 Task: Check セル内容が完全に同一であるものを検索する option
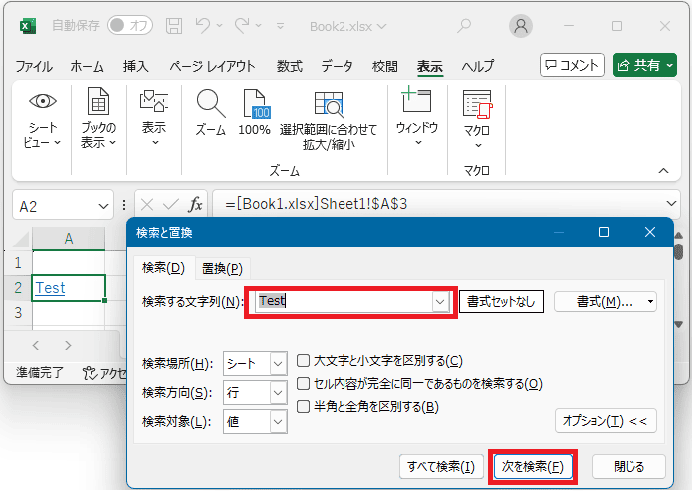point(304,384)
